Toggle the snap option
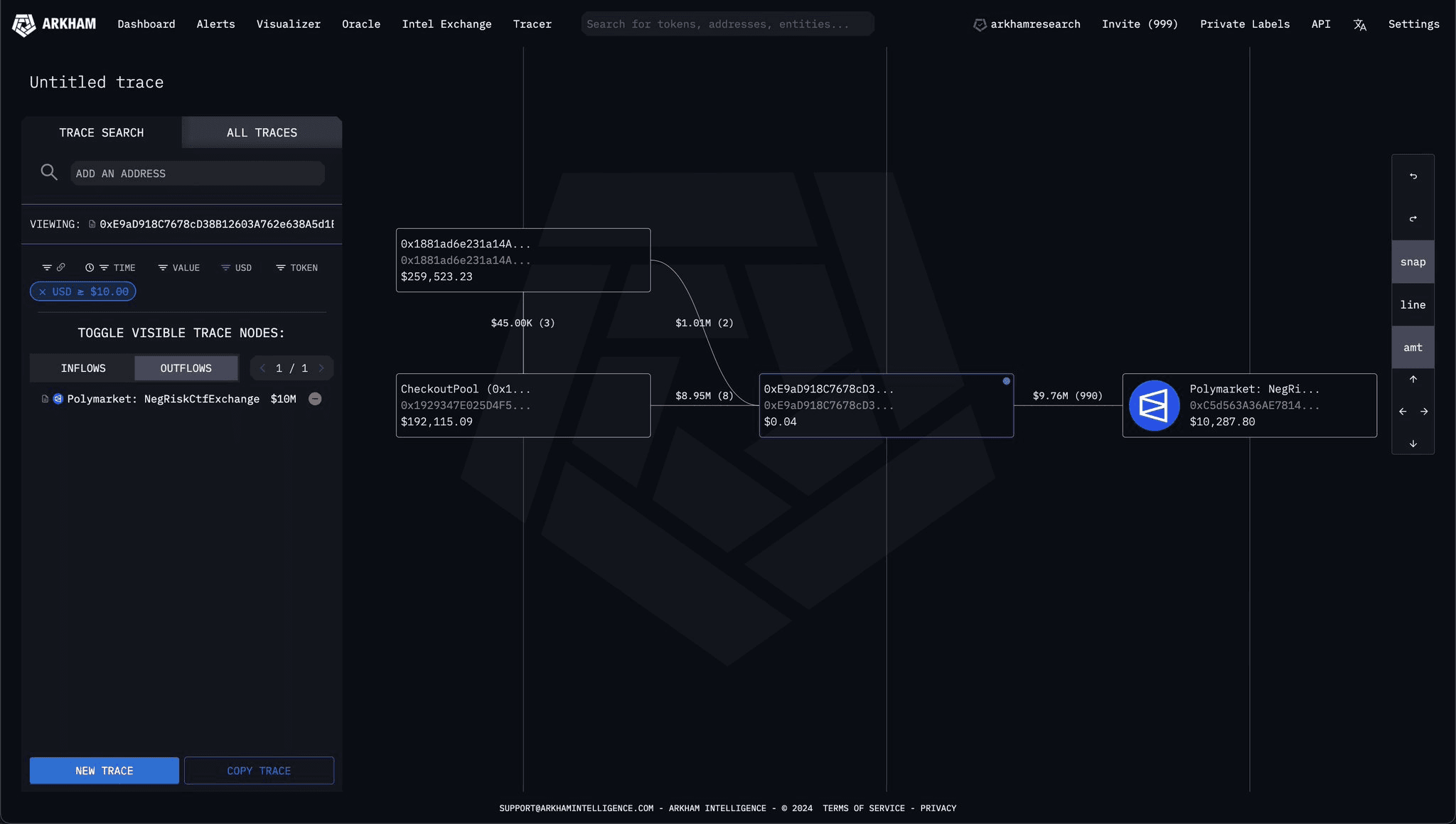The width and height of the screenshot is (1456, 824). (x=1413, y=262)
